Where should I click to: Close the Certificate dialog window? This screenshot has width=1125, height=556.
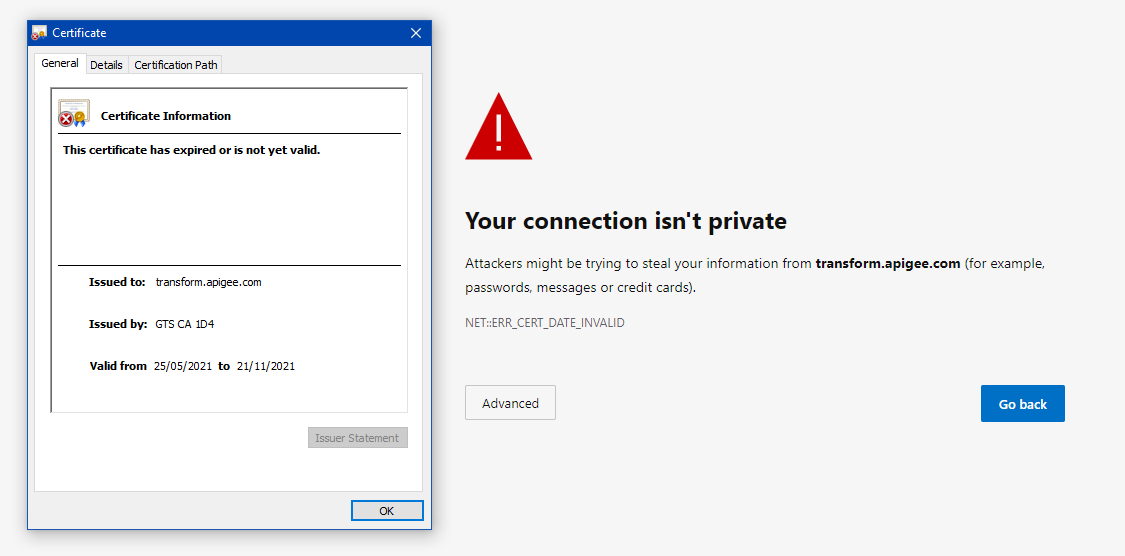(x=415, y=33)
